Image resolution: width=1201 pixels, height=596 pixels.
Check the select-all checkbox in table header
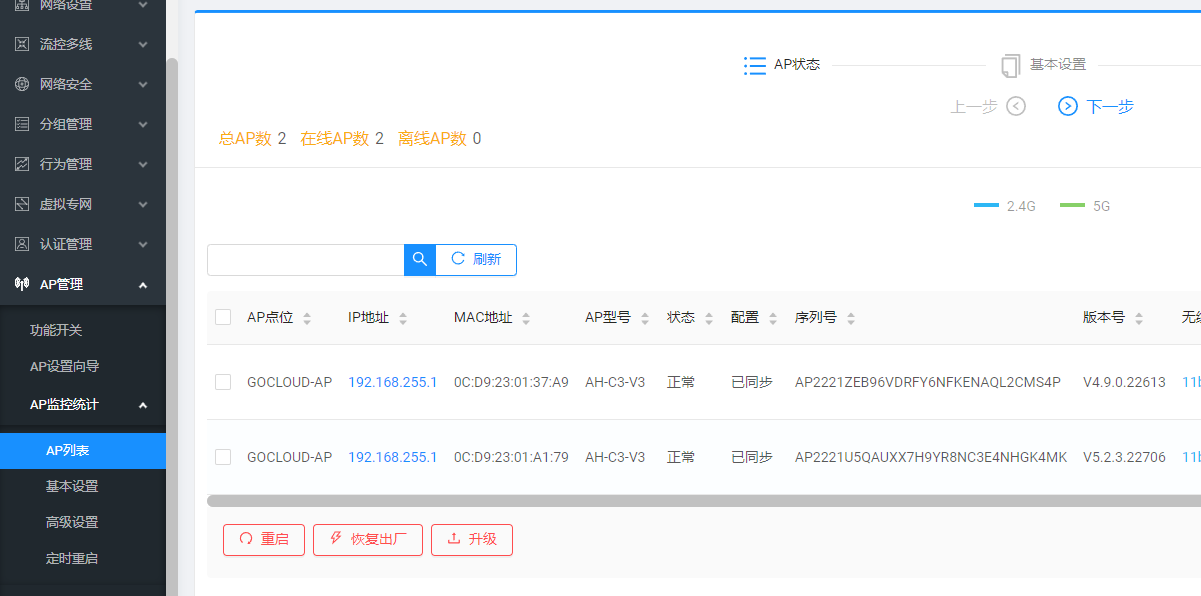(223, 318)
